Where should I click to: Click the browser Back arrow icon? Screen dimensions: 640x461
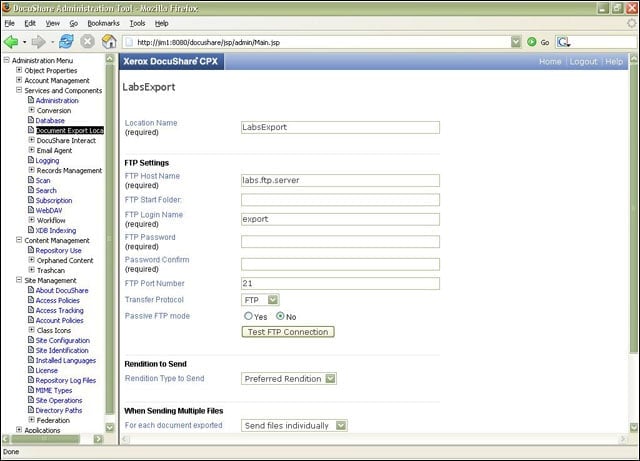coord(11,42)
